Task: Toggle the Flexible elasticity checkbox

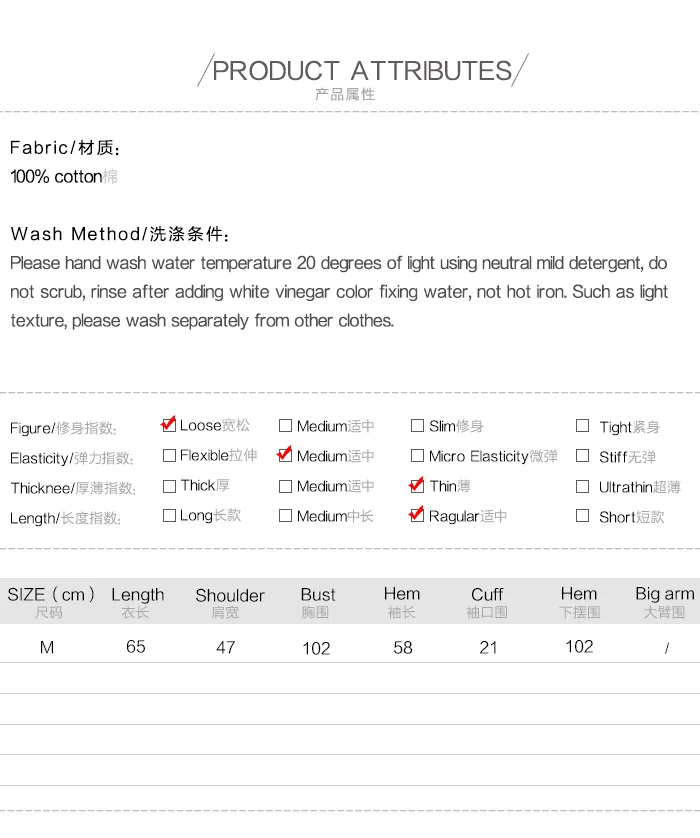Action: [169, 455]
